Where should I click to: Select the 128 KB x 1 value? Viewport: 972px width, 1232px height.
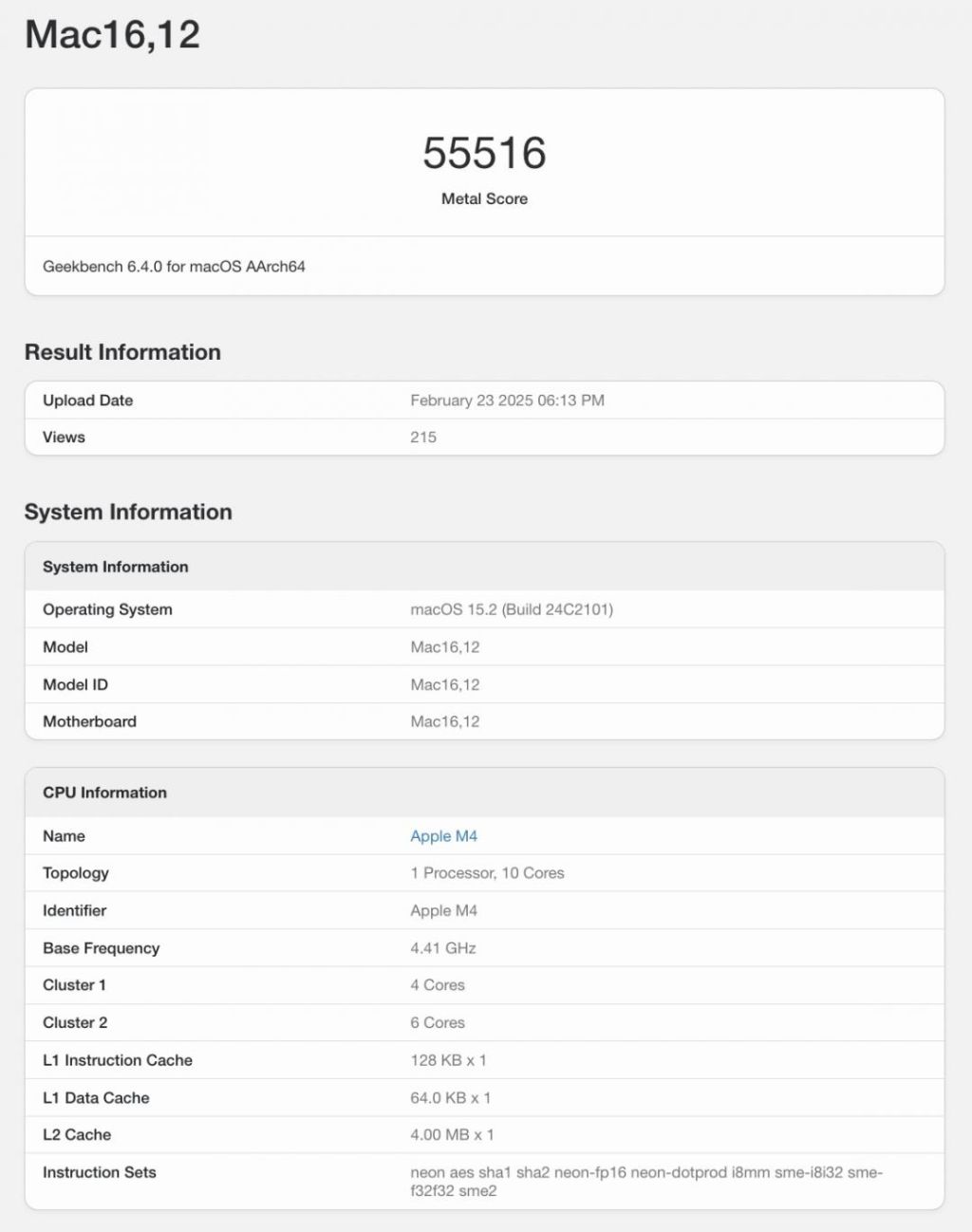[x=448, y=1060]
